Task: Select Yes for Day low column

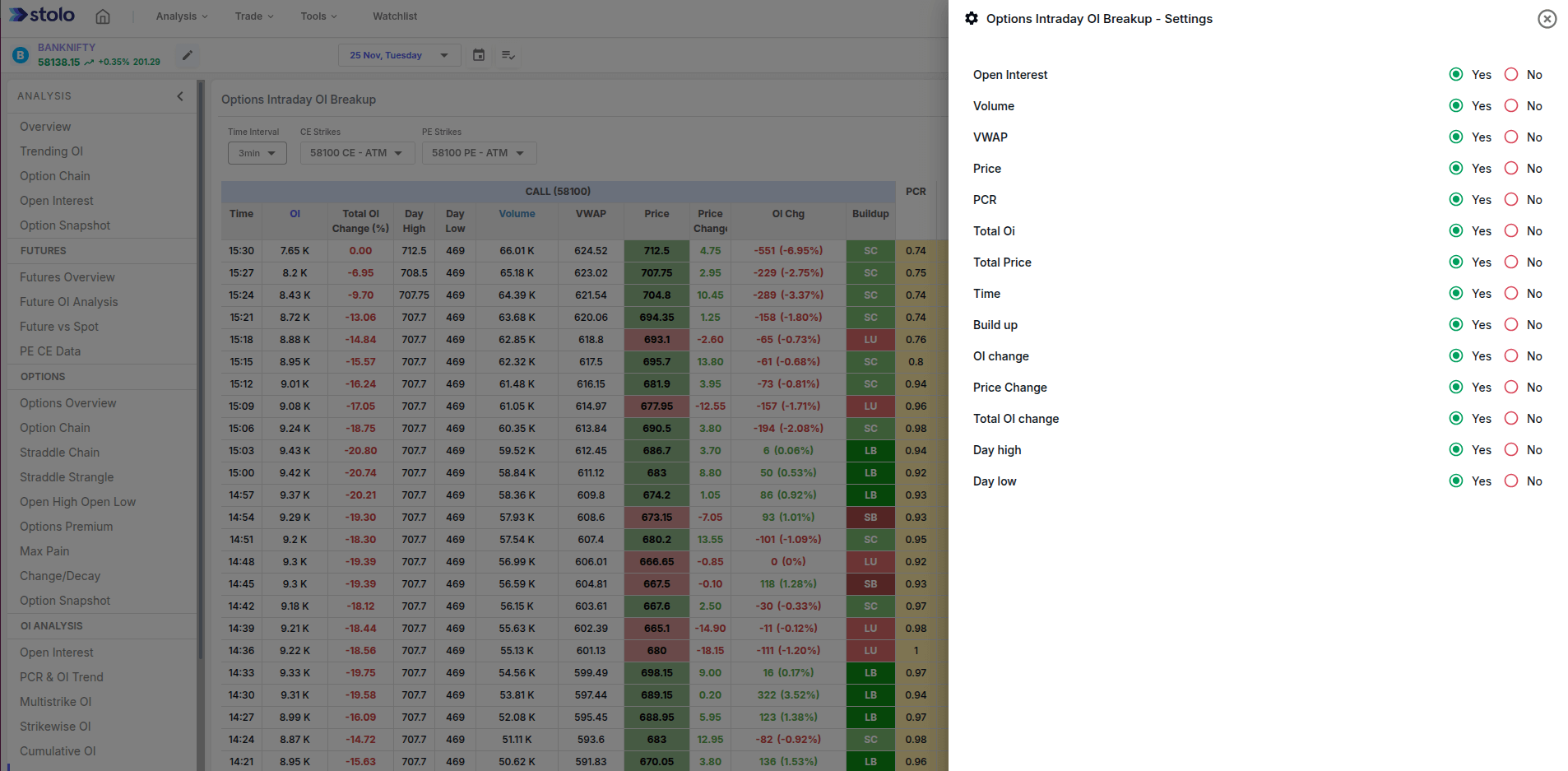Action: 1456,481
